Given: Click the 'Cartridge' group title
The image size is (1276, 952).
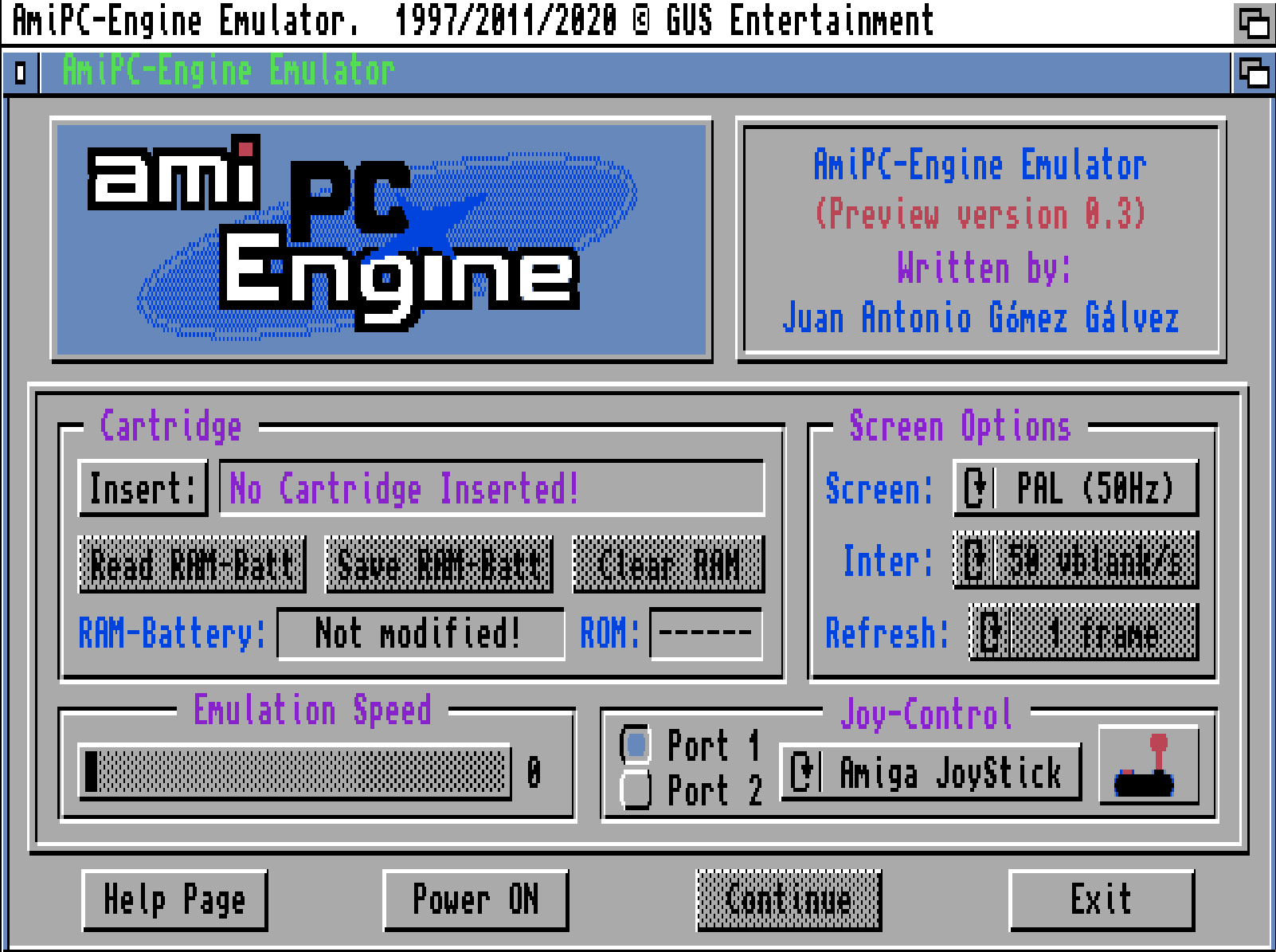Looking at the screenshot, I should pyautogui.click(x=170, y=425).
